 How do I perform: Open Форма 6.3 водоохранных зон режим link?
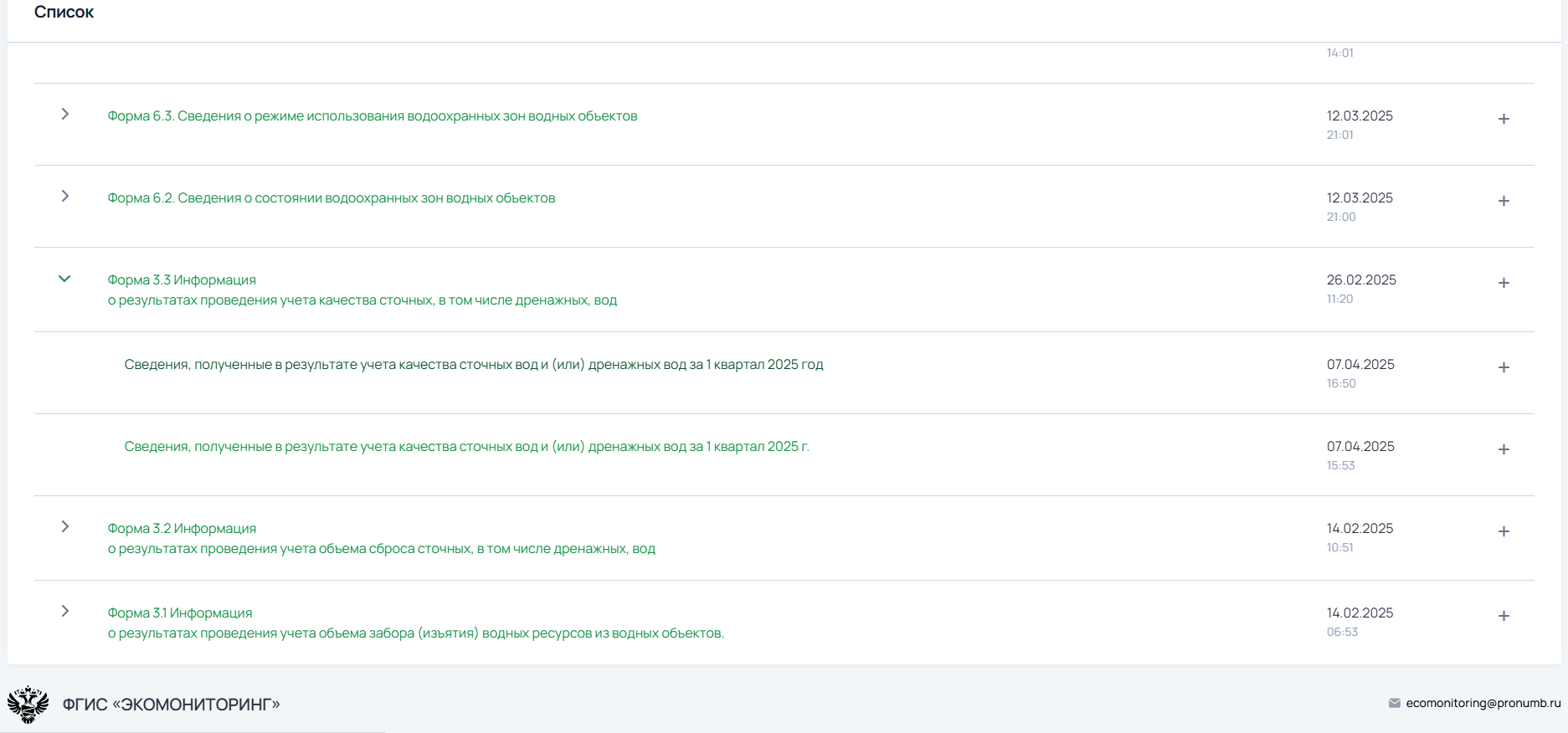372,116
